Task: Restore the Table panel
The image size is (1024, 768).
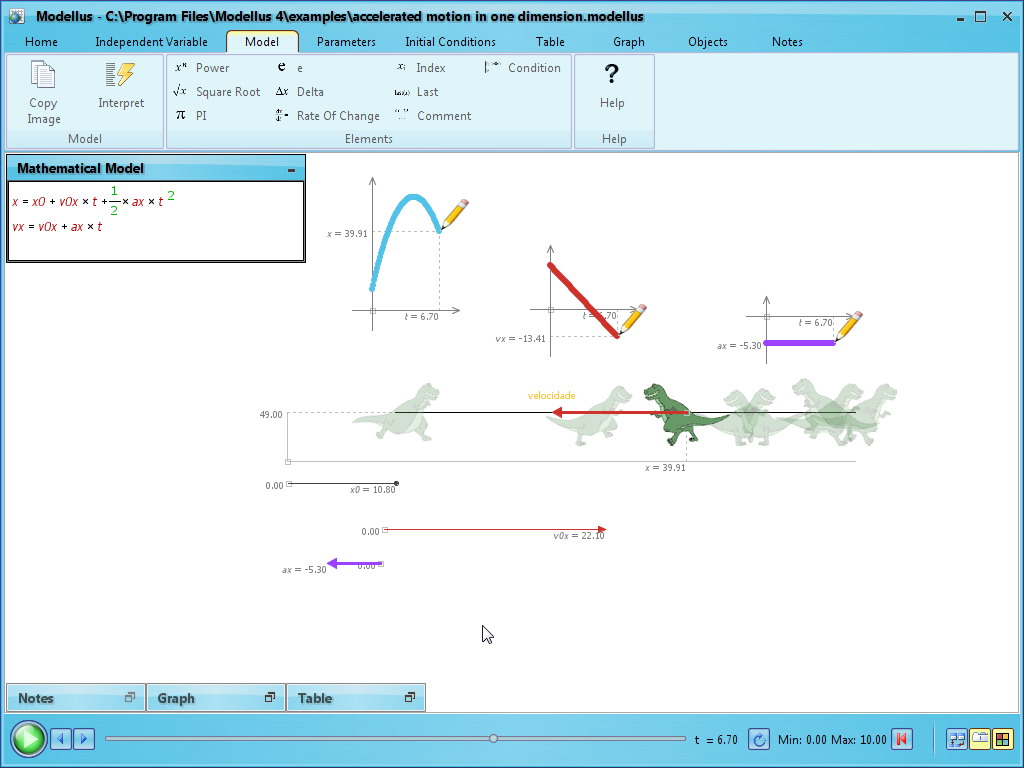Action: 410,697
